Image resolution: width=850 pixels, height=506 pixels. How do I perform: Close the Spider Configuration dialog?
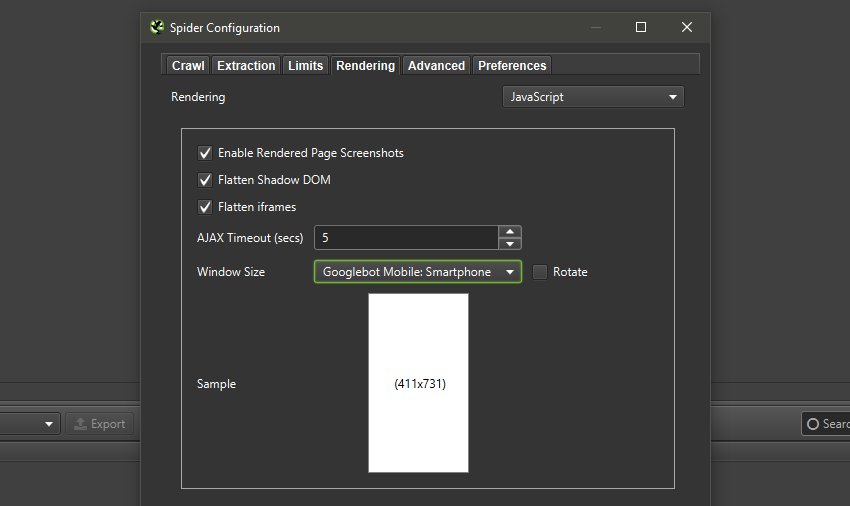(x=687, y=27)
